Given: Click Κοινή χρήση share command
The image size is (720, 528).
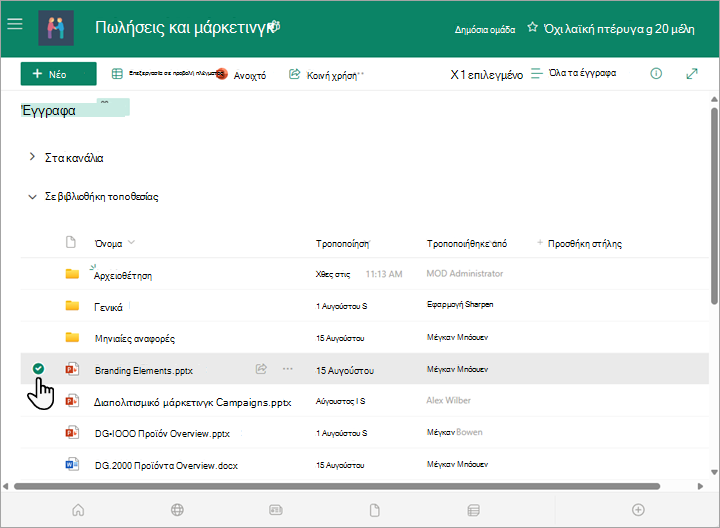Looking at the screenshot, I should pyautogui.click(x=332, y=75).
